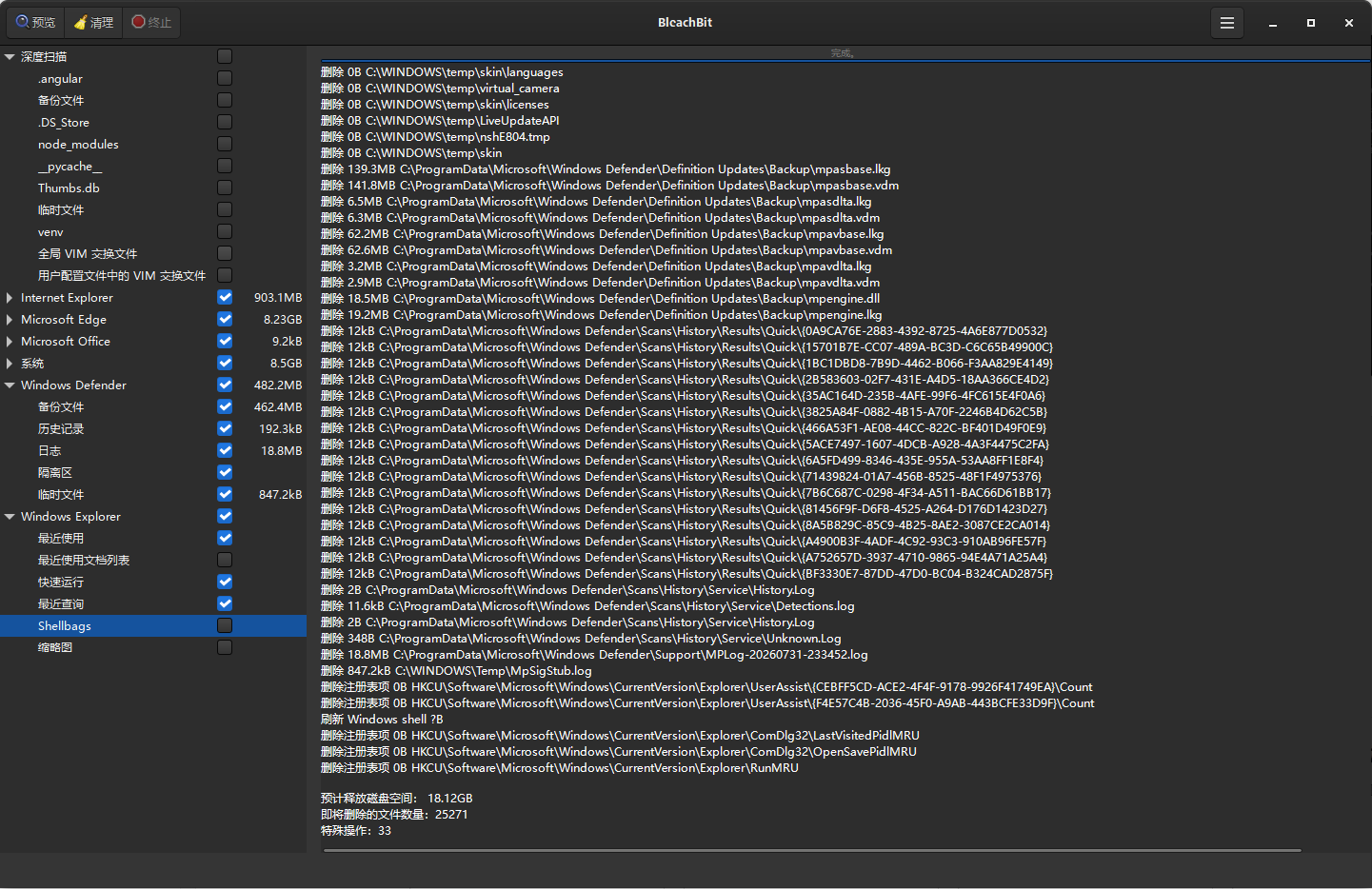
Task: Expand the Microsoft Office group
Action: (x=10, y=342)
